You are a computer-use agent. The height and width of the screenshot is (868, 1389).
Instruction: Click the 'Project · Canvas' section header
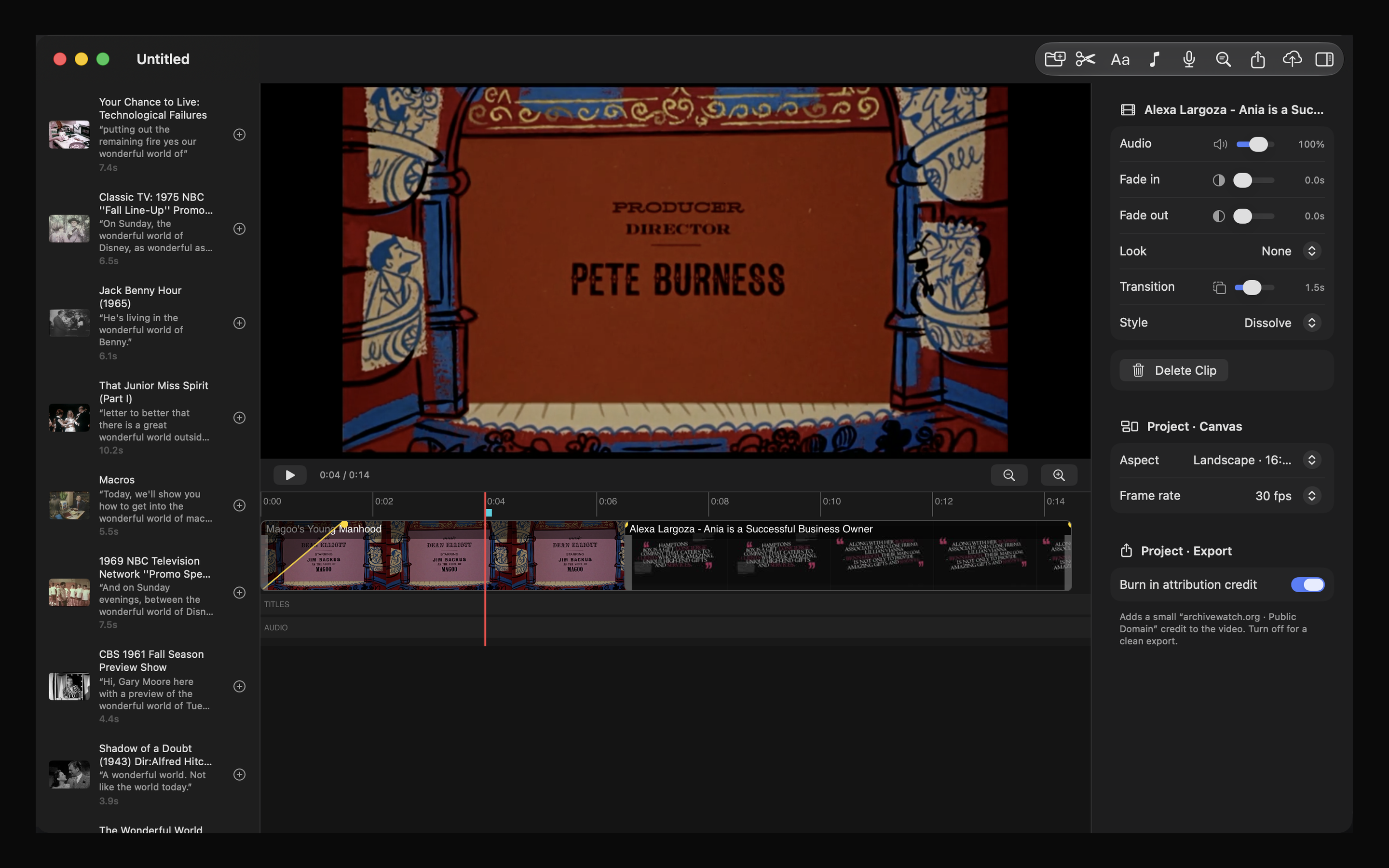(x=1194, y=427)
